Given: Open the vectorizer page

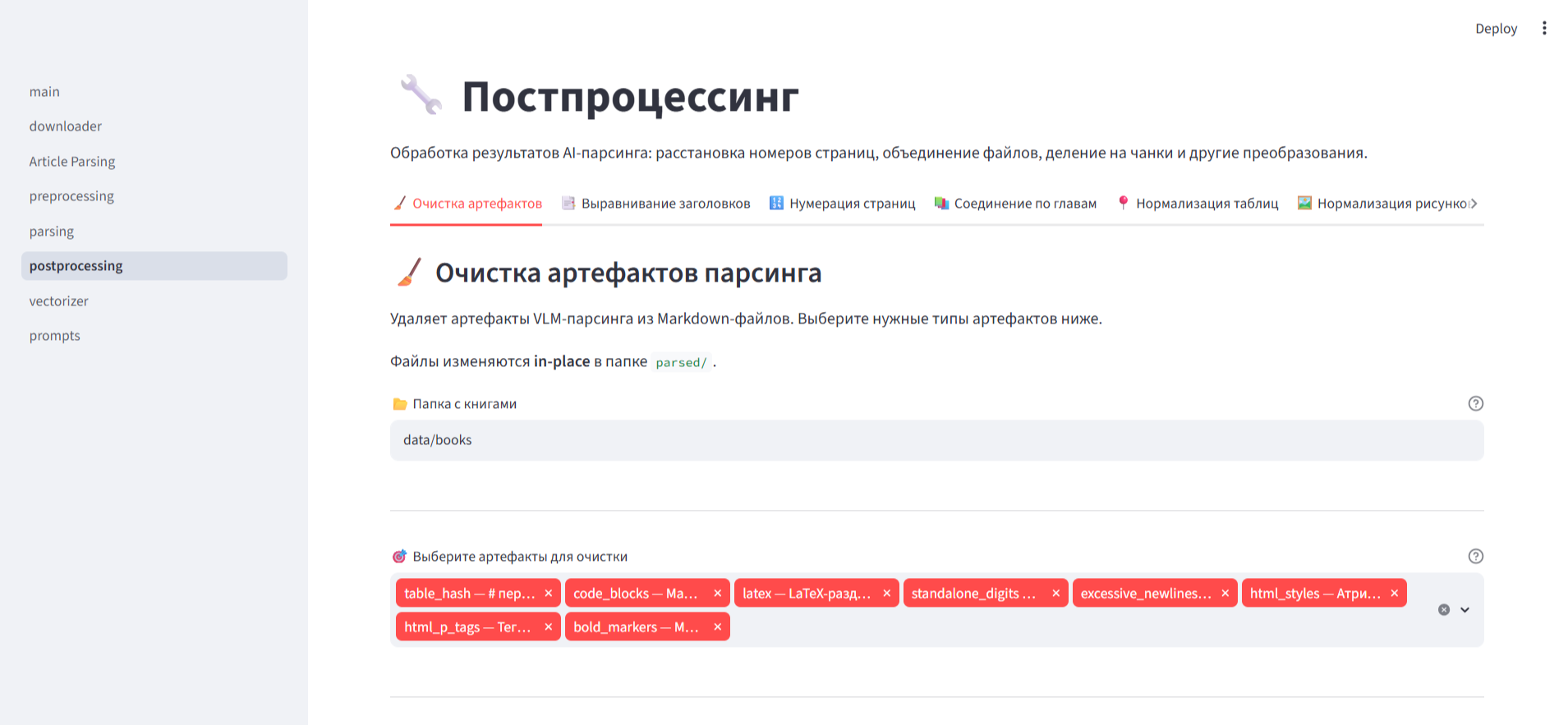Looking at the screenshot, I should click(x=154, y=301).
